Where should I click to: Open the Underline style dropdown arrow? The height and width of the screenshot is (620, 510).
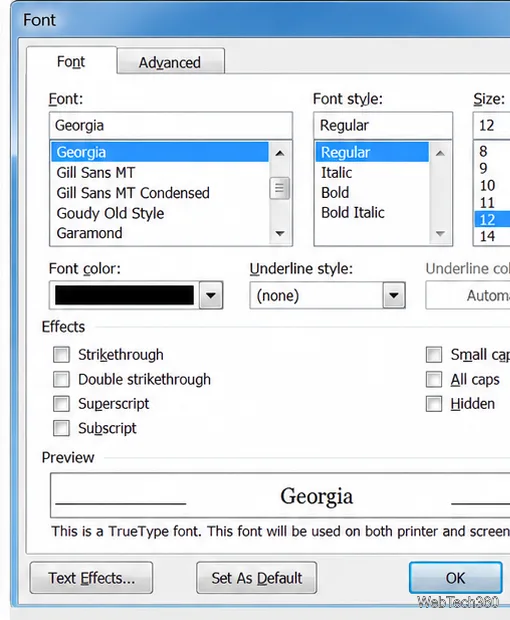(x=394, y=295)
